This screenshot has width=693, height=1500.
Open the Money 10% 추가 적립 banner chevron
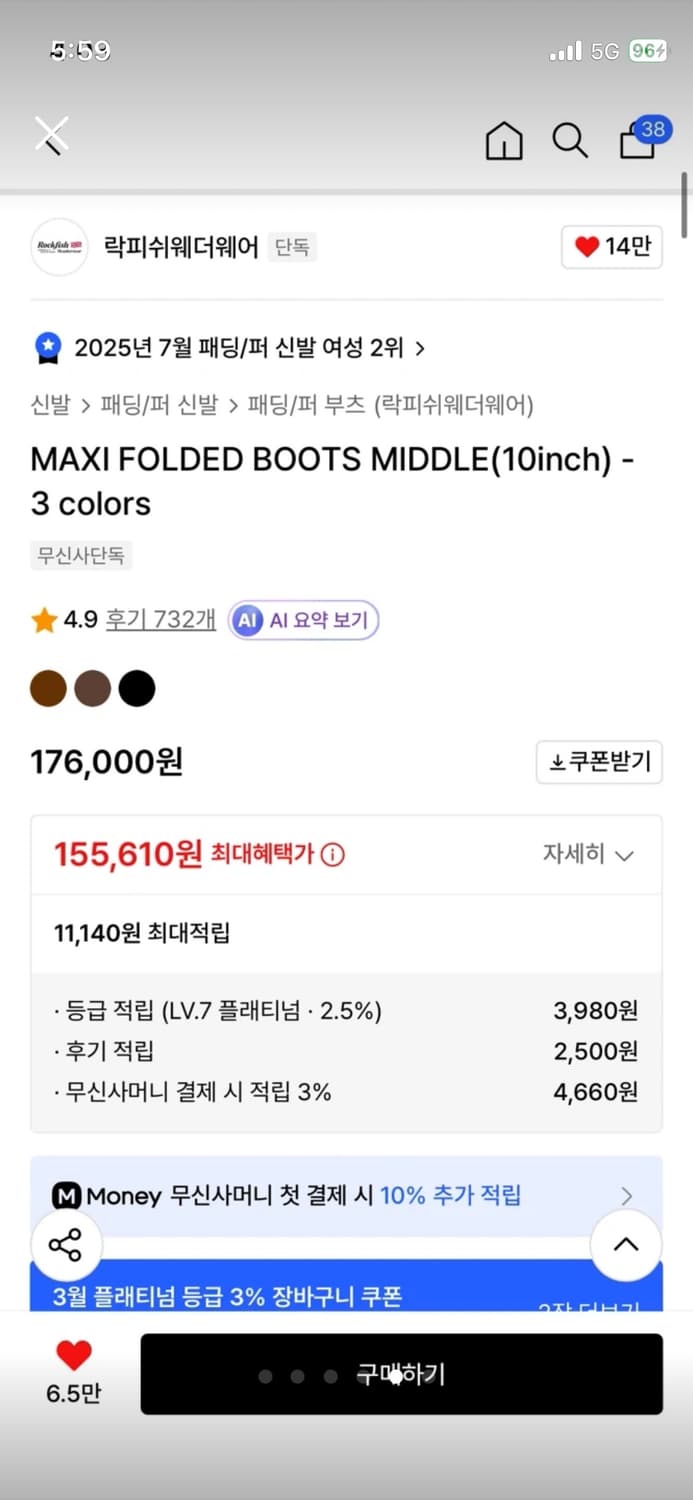(x=627, y=1195)
